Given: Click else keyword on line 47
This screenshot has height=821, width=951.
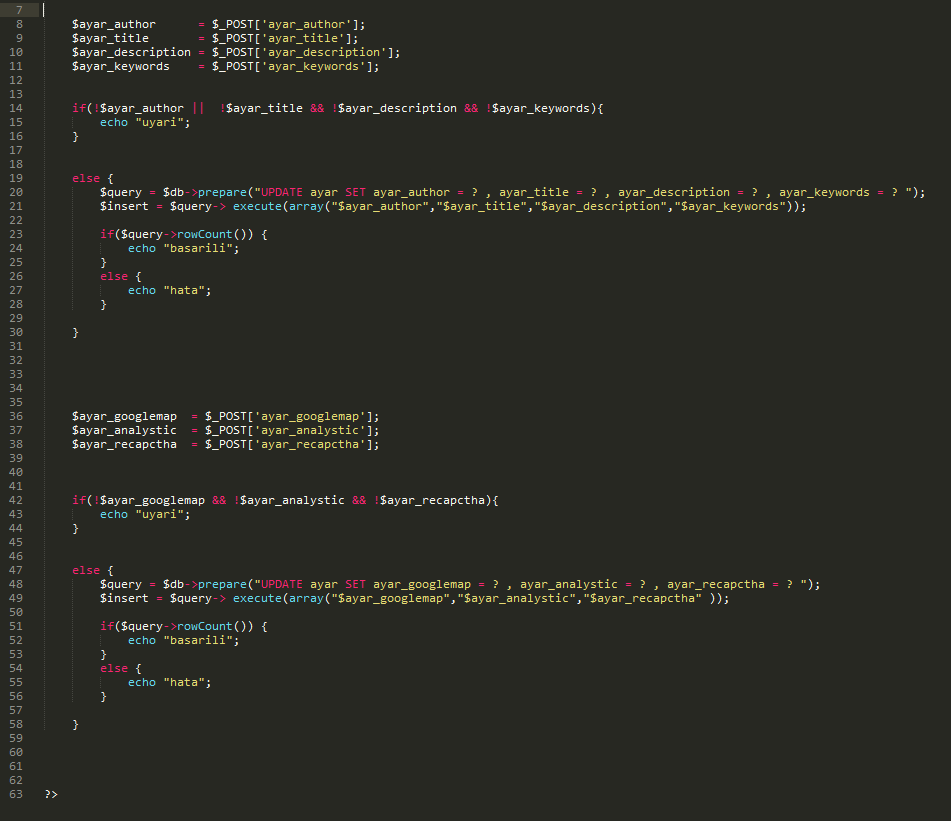Looking at the screenshot, I should 86,571.
